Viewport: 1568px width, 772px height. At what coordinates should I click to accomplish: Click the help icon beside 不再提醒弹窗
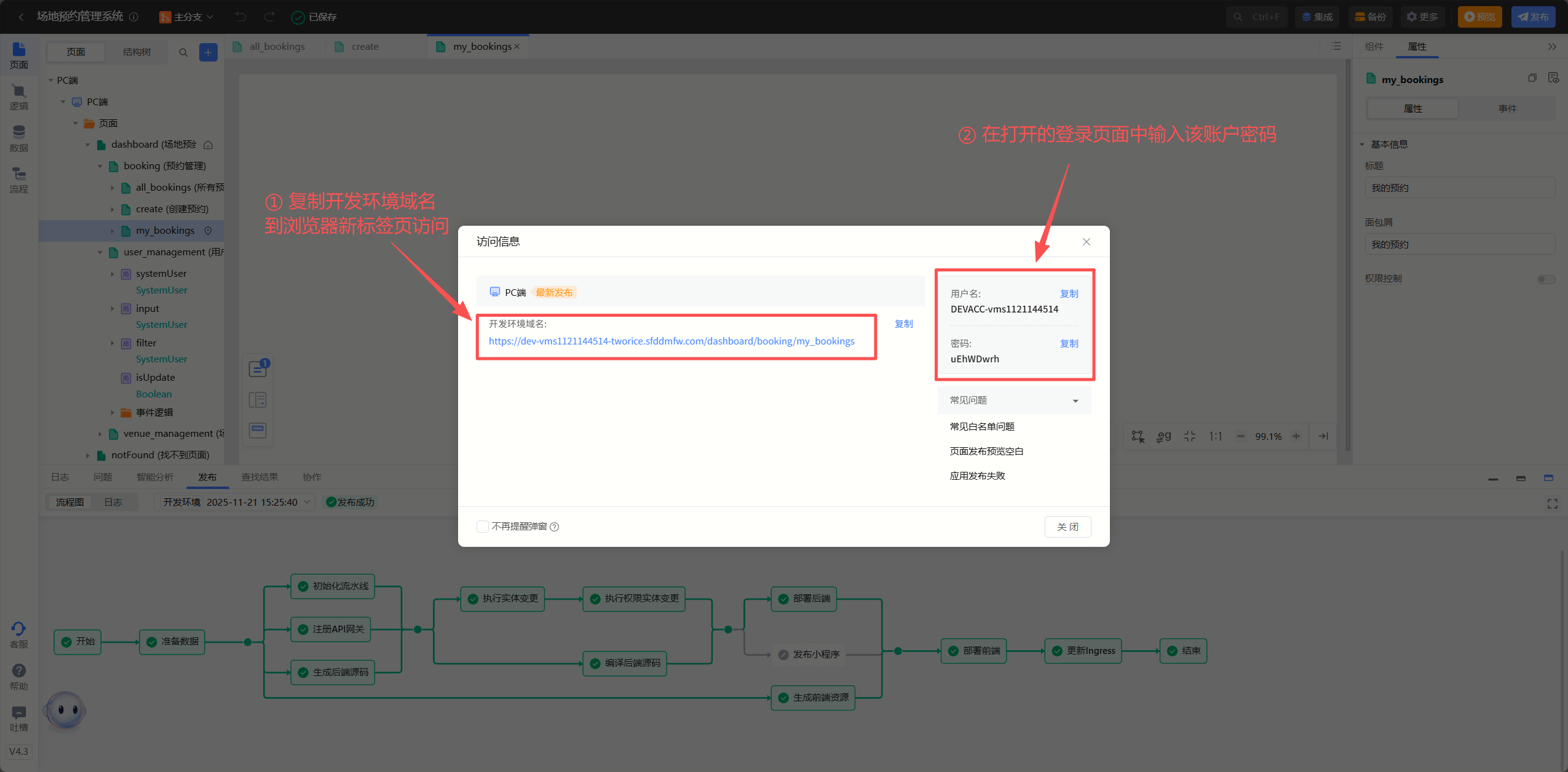pos(555,527)
